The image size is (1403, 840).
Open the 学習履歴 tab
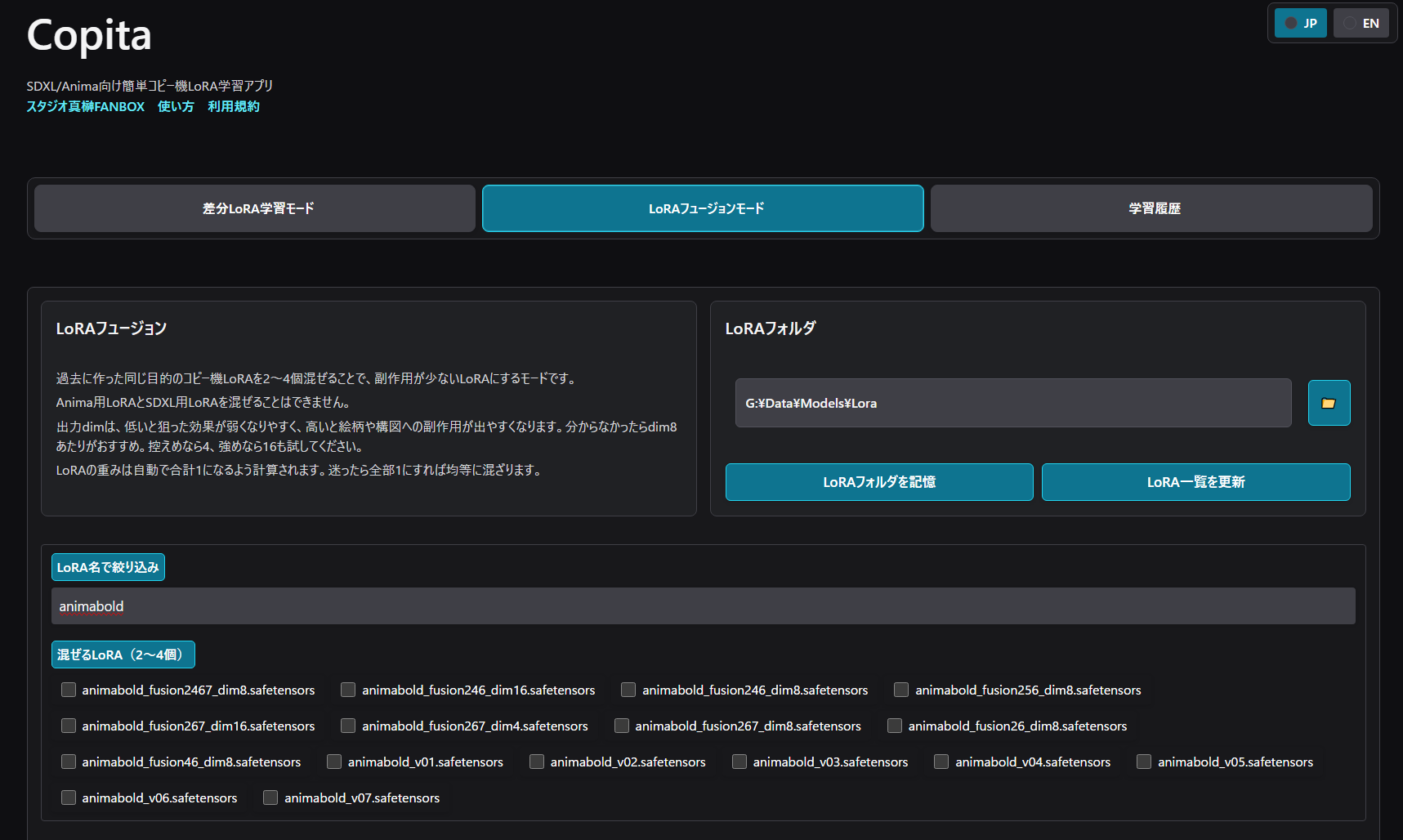(1151, 208)
